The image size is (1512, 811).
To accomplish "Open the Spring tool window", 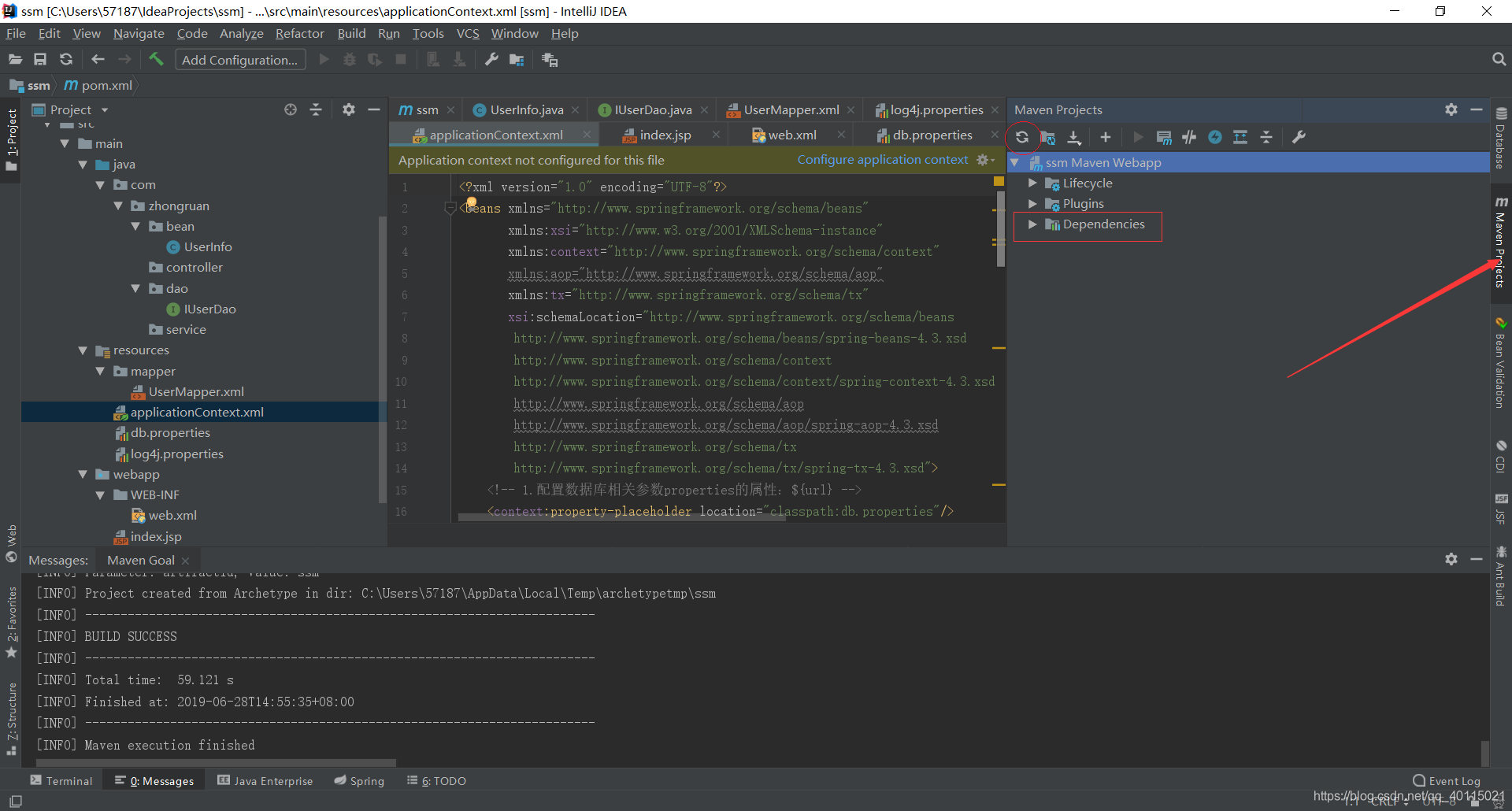I will pyautogui.click(x=359, y=780).
